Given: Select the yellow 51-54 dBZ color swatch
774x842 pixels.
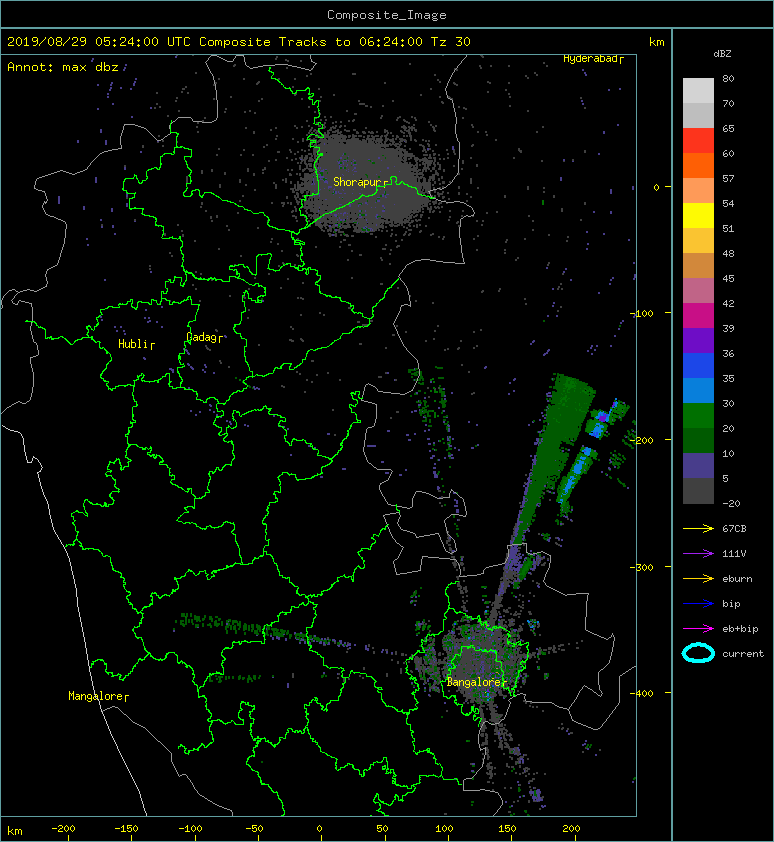Looking at the screenshot, I should 698,216.
